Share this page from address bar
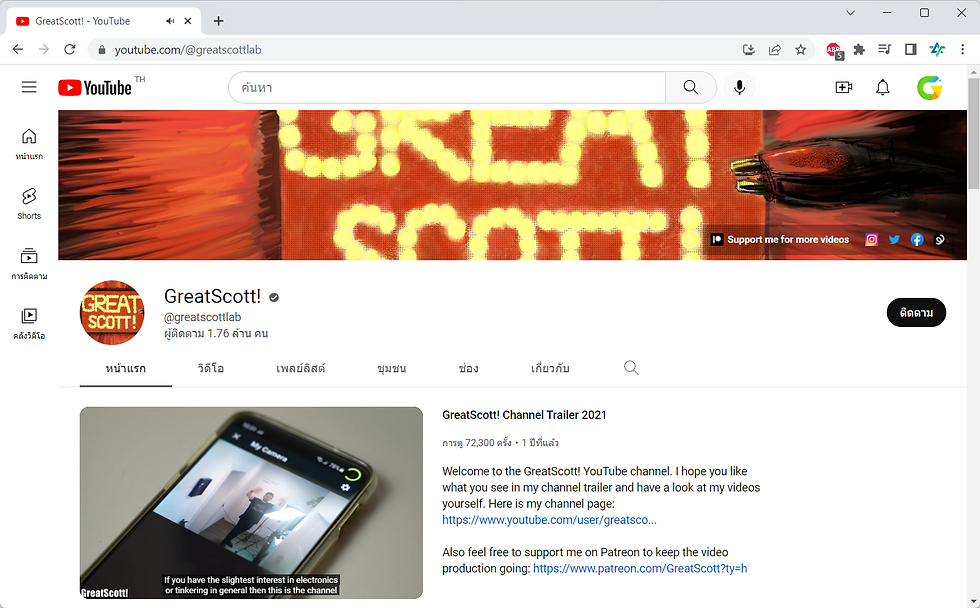This screenshot has width=980, height=608. coord(775,49)
